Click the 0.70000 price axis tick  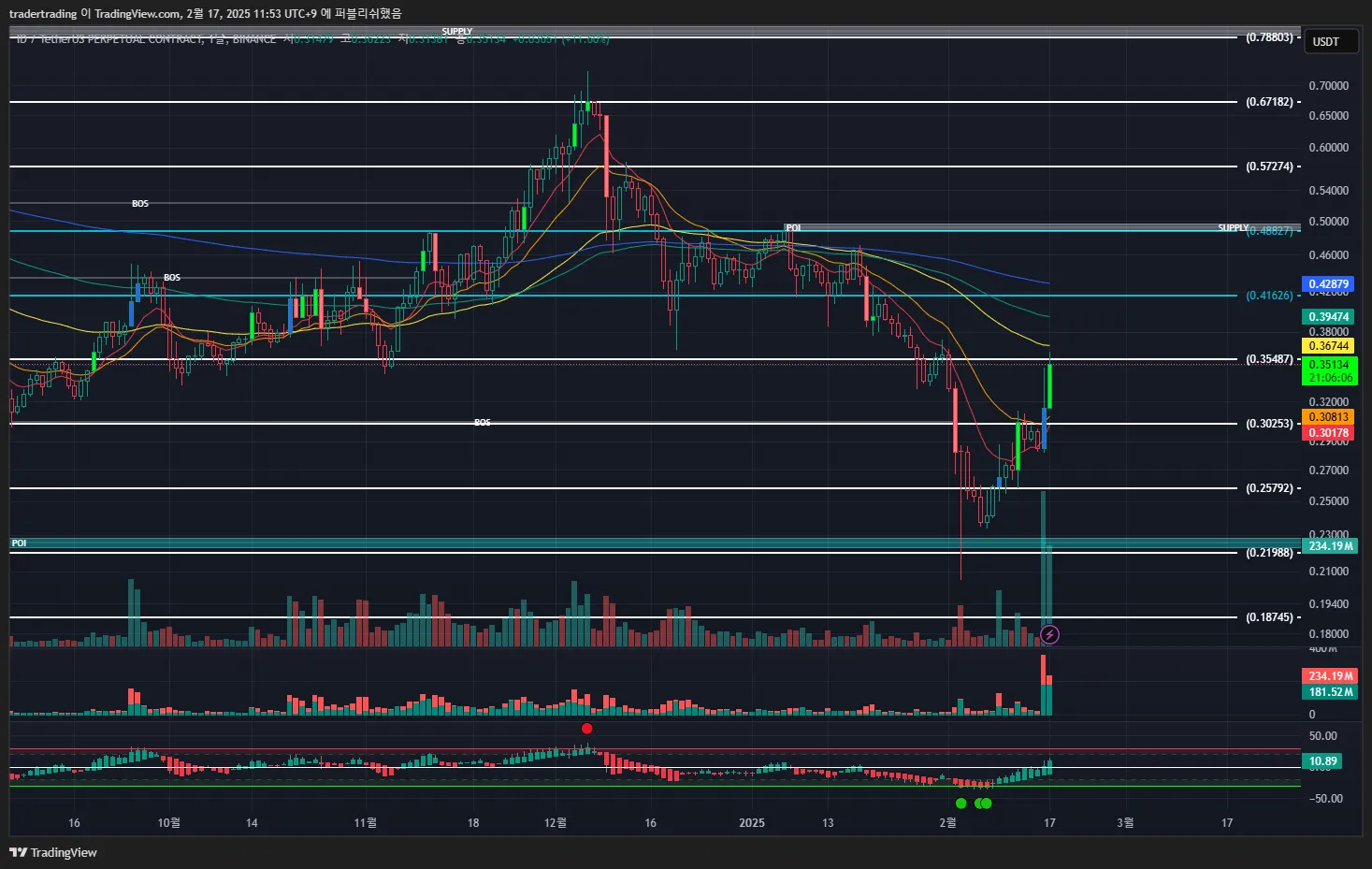1328,86
